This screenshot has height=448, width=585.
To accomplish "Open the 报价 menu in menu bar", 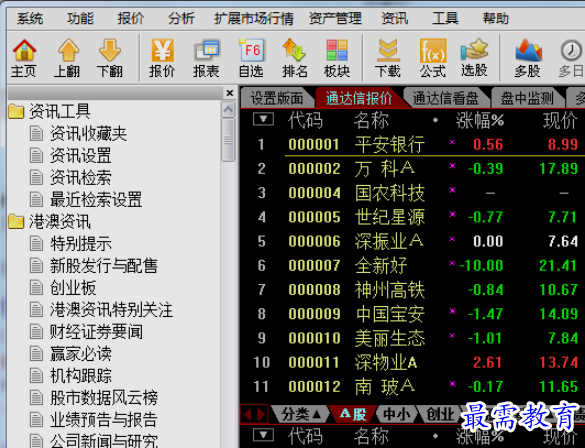I will click(x=131, y=18).
